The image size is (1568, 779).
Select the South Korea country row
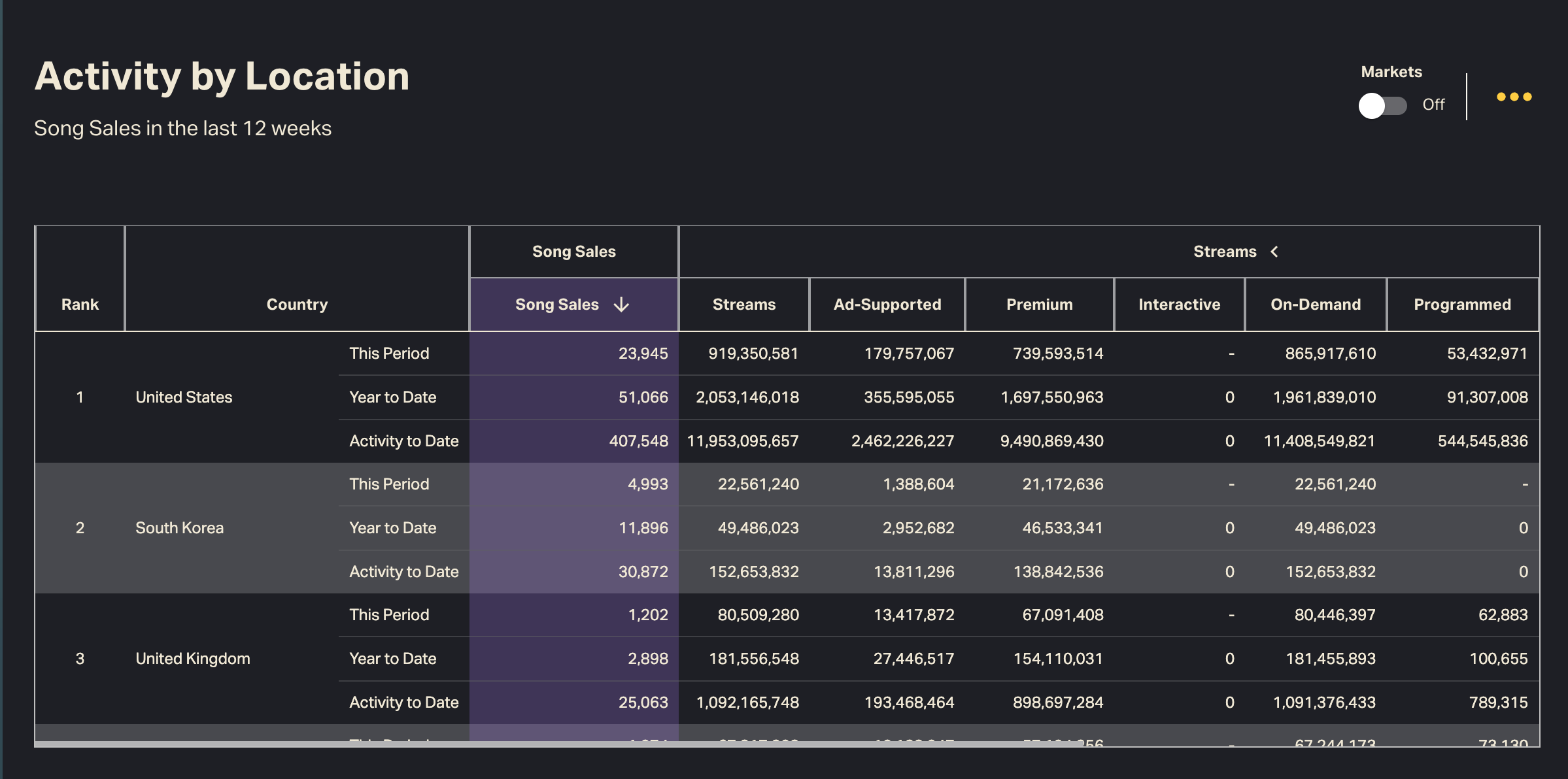[x=179, y=528]
